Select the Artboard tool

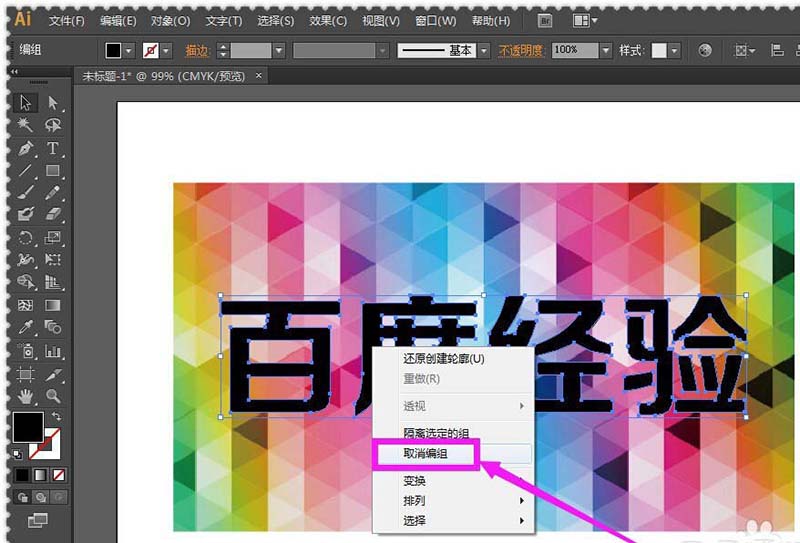pos(25,374)
